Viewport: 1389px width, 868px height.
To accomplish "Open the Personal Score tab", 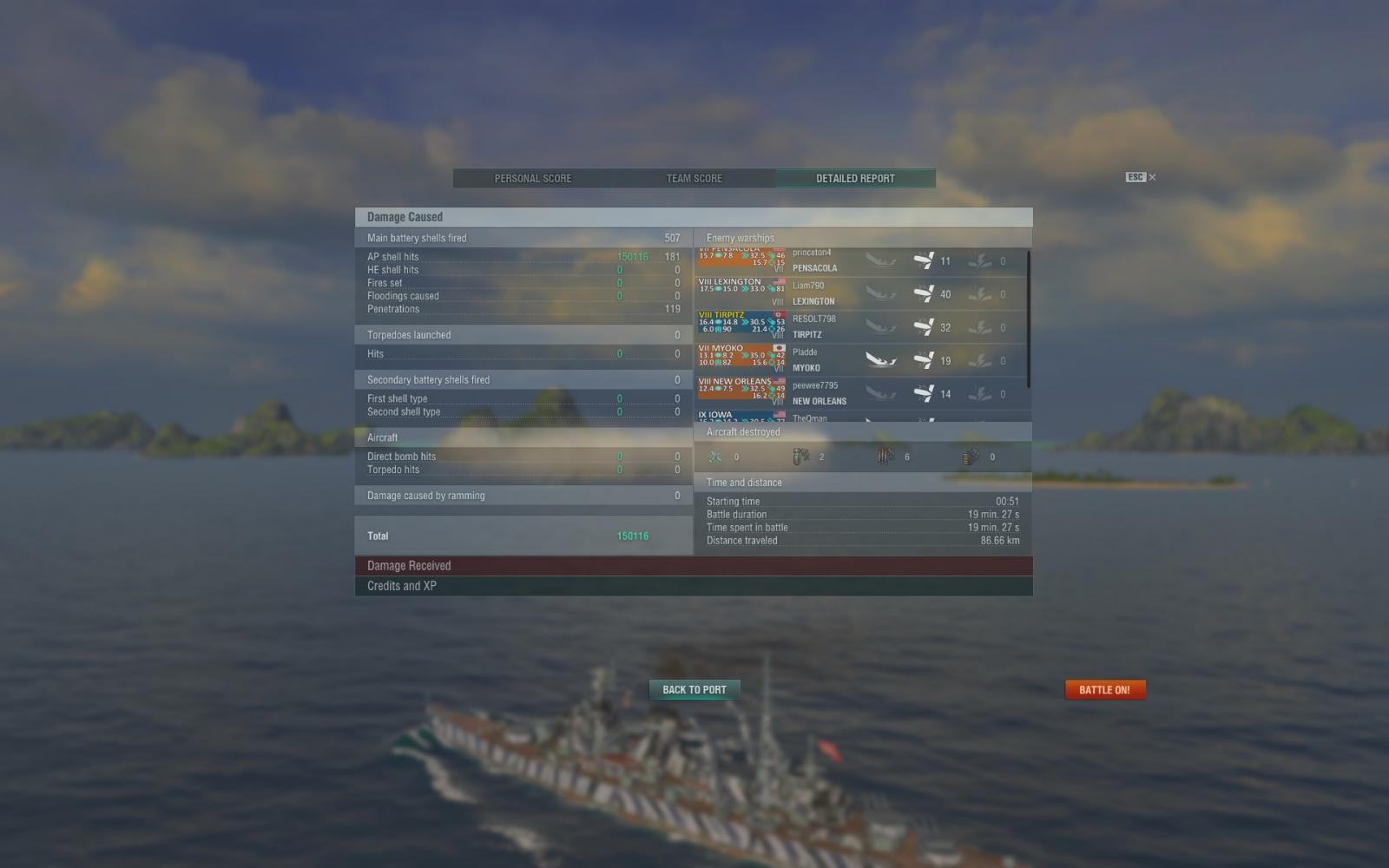I will pyautogui.click(x=533, y=178).
